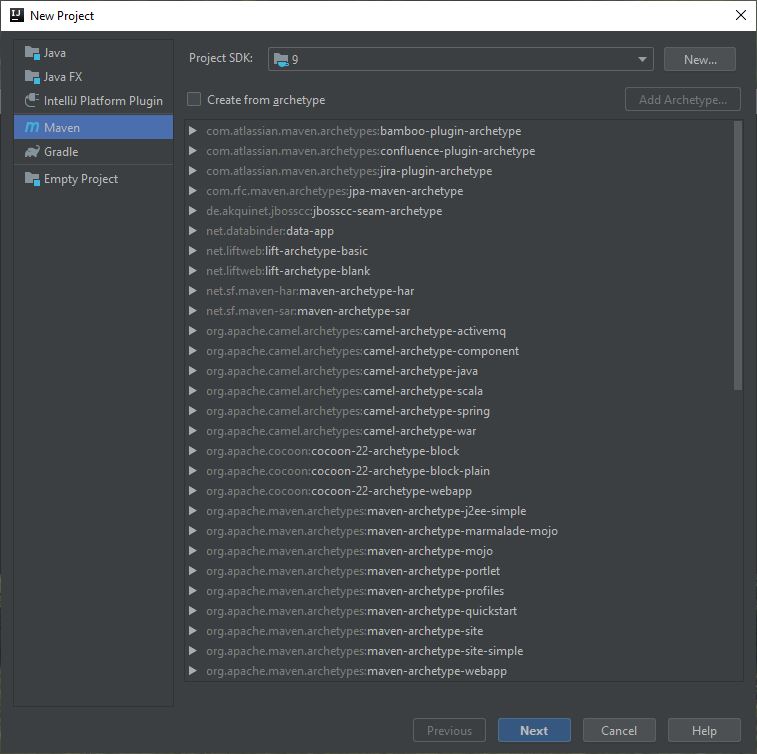This screenshot has height=754, width=757.
Task: Select cocoon-22-archetype-block-plain entry
Action: pyautogui.click(x=348, y=471)
